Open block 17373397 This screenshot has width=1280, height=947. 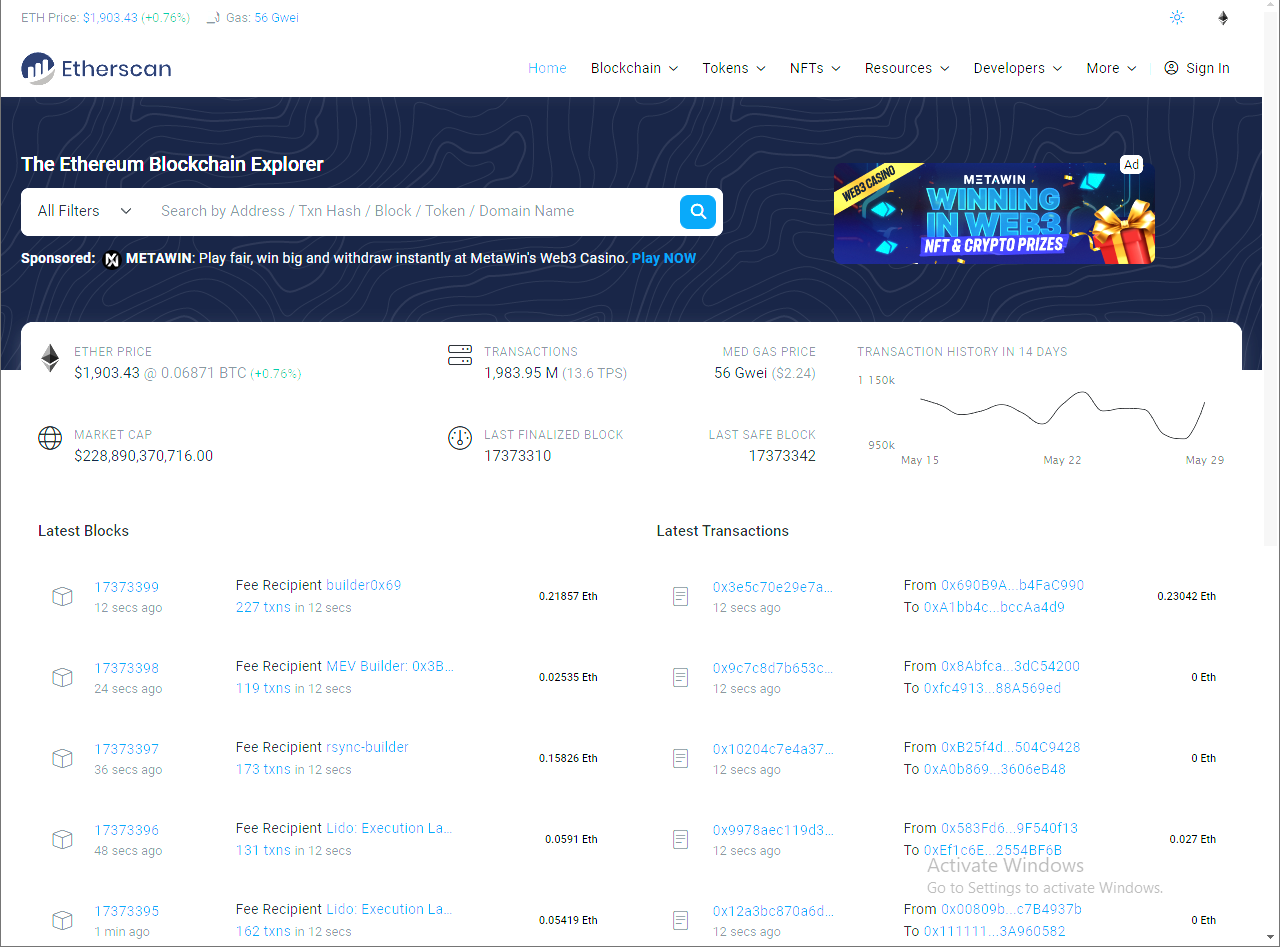point(126,749)
